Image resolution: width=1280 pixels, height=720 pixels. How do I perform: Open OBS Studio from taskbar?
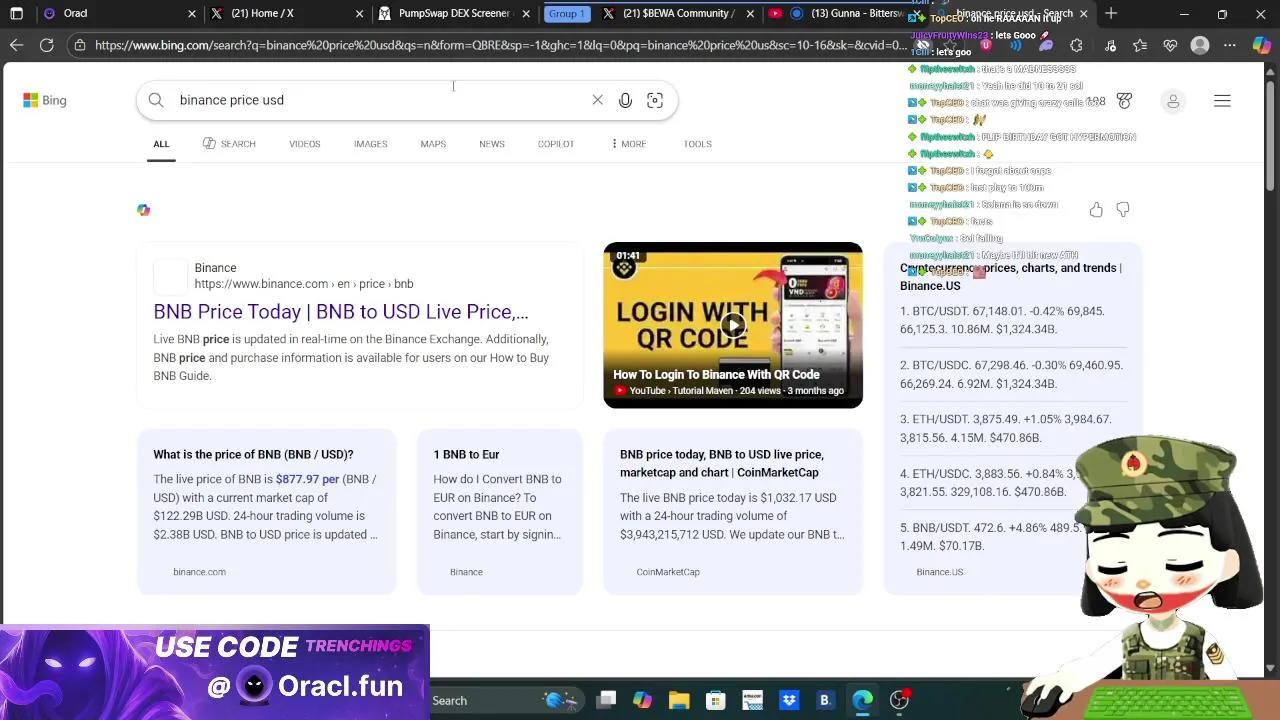point(899,700)
